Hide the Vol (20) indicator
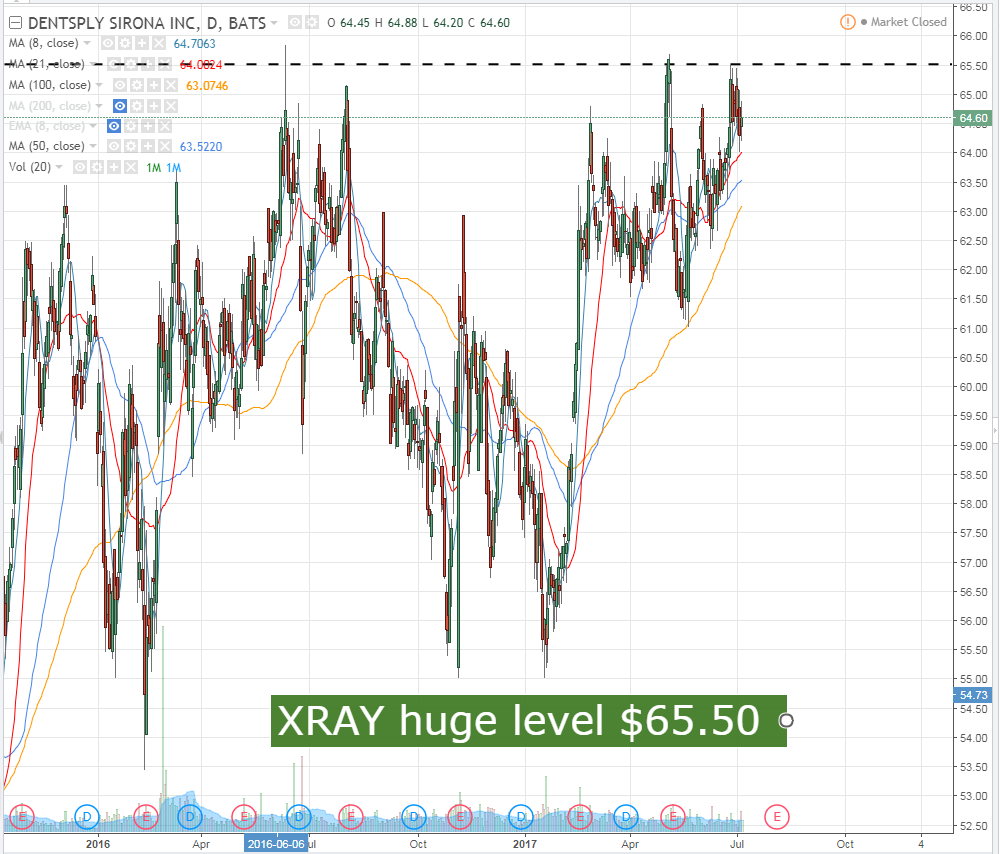This screenshot has width=1000, height=854. (80, 167)
